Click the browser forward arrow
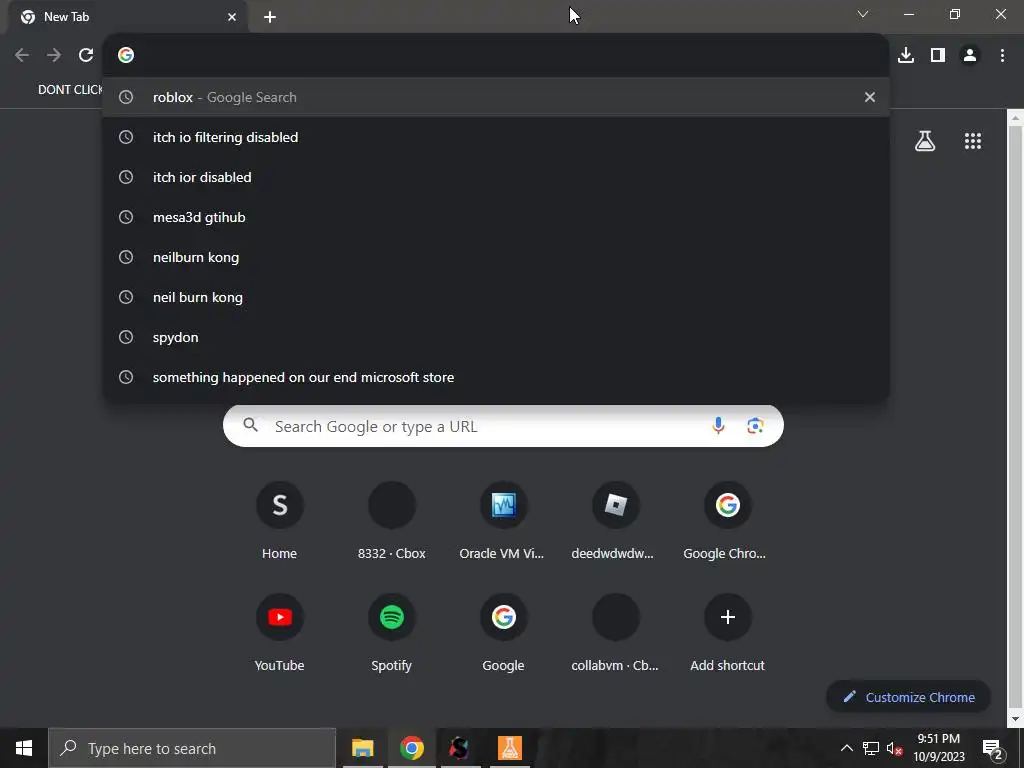 click(x=54, y=55)
